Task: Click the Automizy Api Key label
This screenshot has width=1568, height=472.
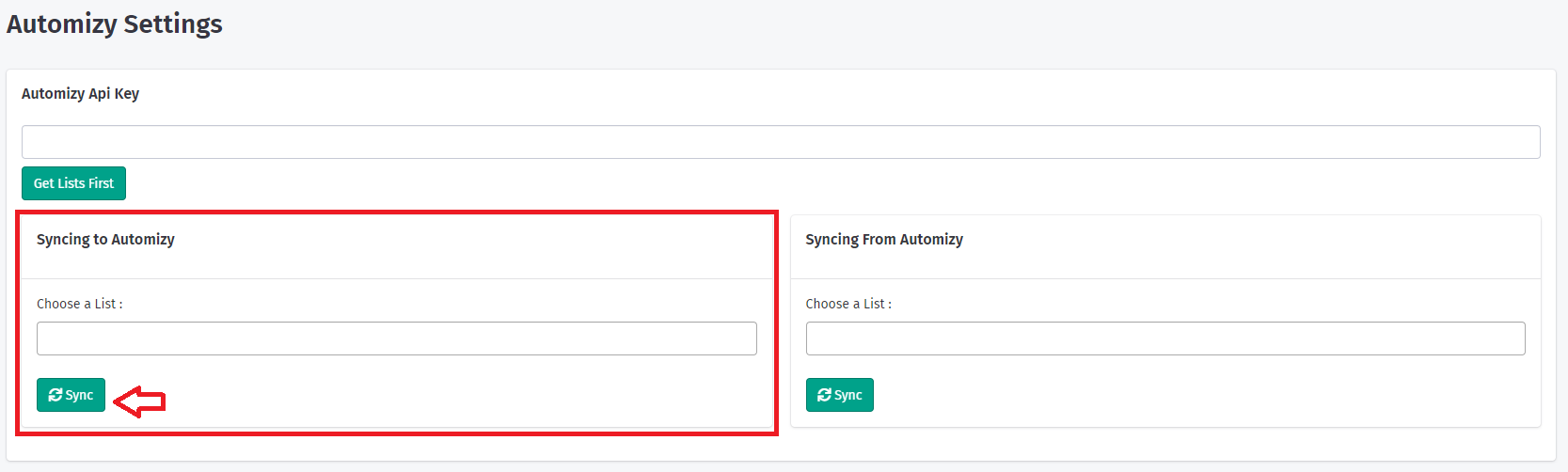Action: click(80, 93)
